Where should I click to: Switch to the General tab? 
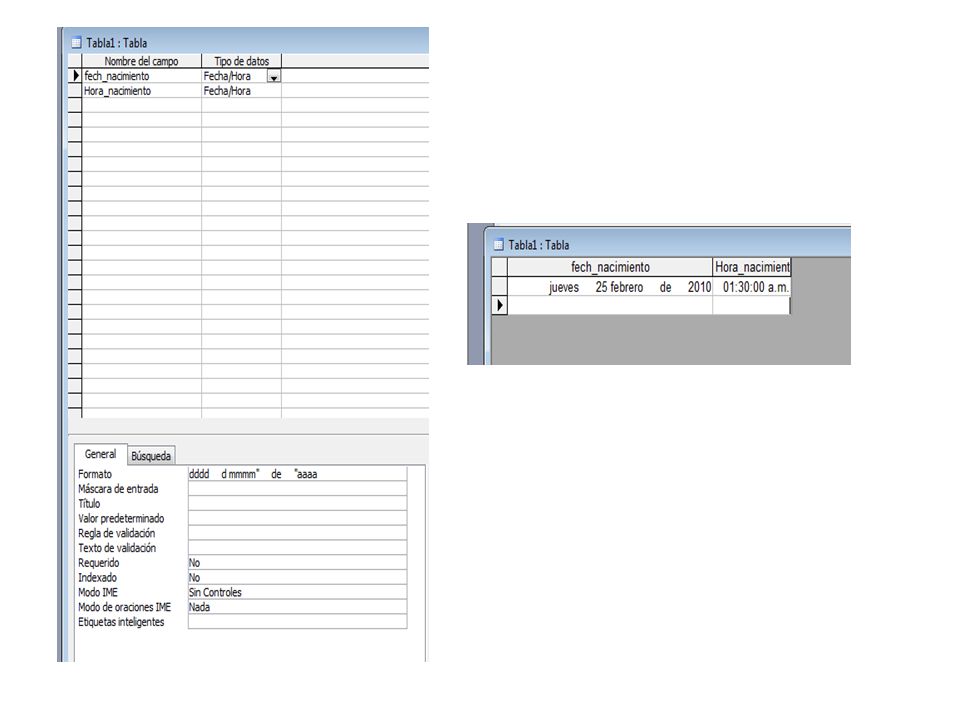point(100,454)
